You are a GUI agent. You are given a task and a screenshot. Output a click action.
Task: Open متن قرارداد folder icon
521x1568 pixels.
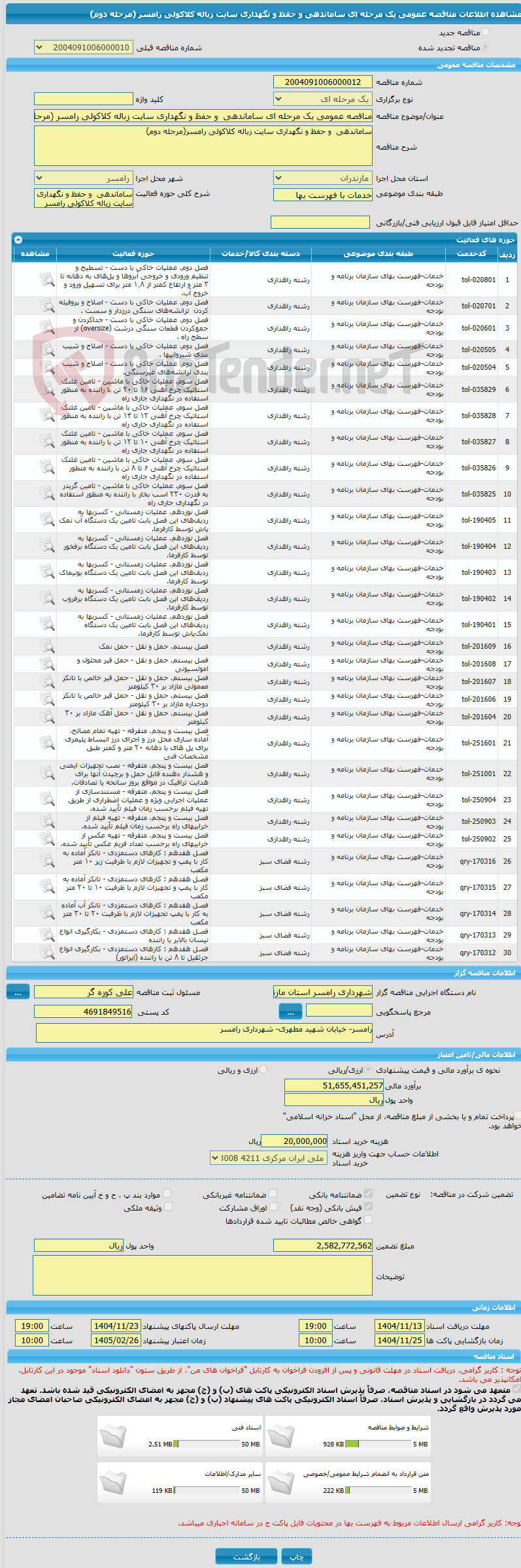[281, 1482]
